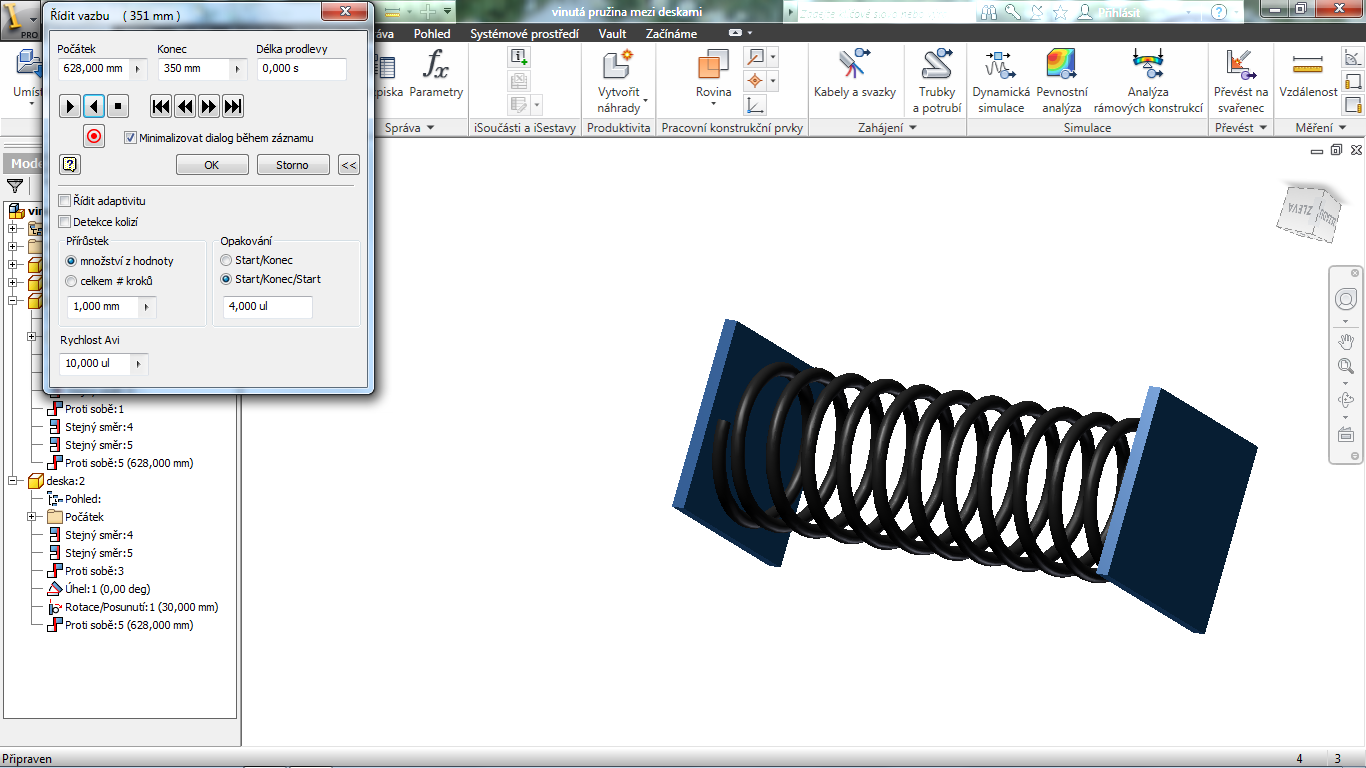The width and height of the screenshot is (1366, 768).
Task: Launch Dynamická simulace
Action: coord(1001,79)
